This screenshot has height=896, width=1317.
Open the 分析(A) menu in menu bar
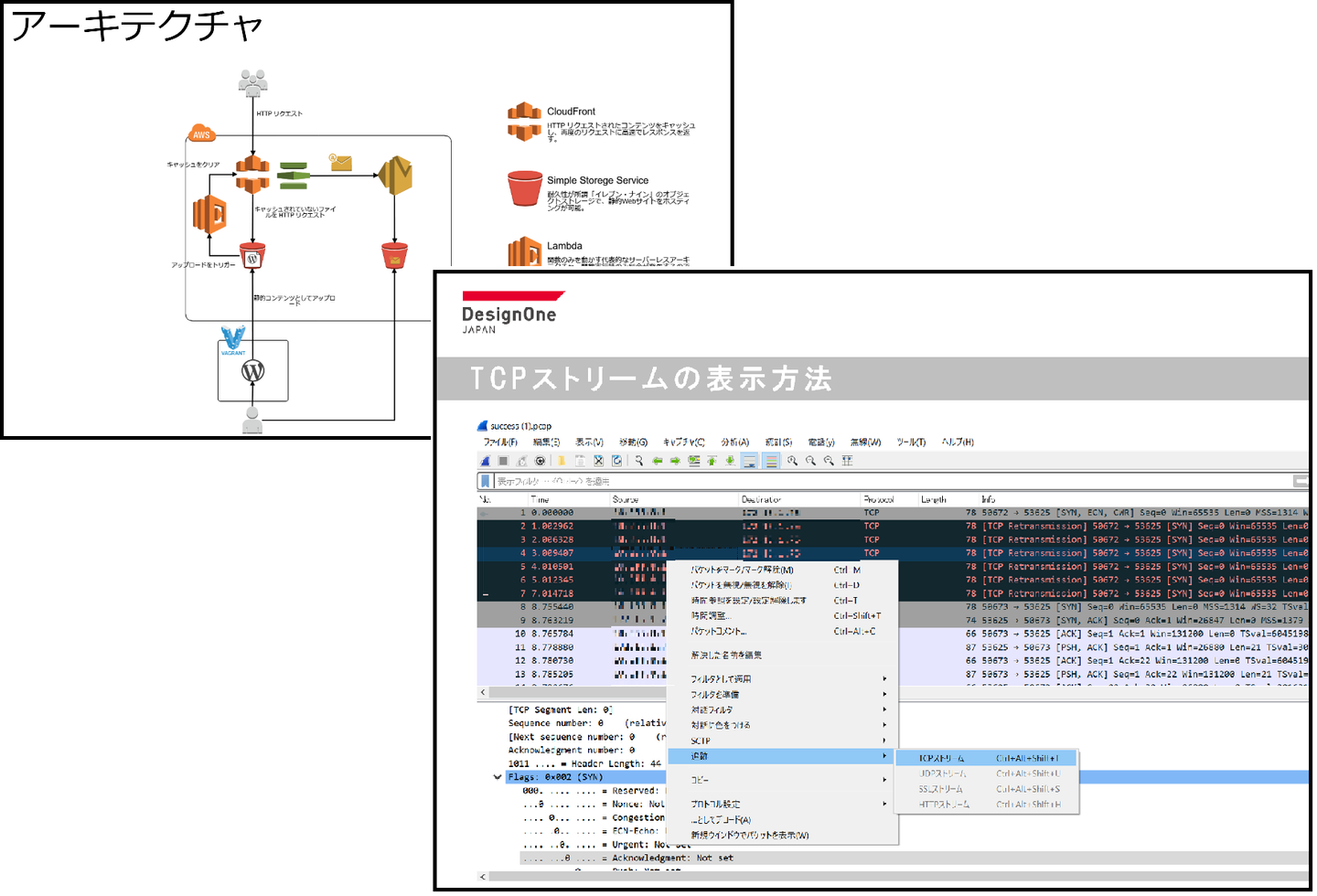coord(734,443)
